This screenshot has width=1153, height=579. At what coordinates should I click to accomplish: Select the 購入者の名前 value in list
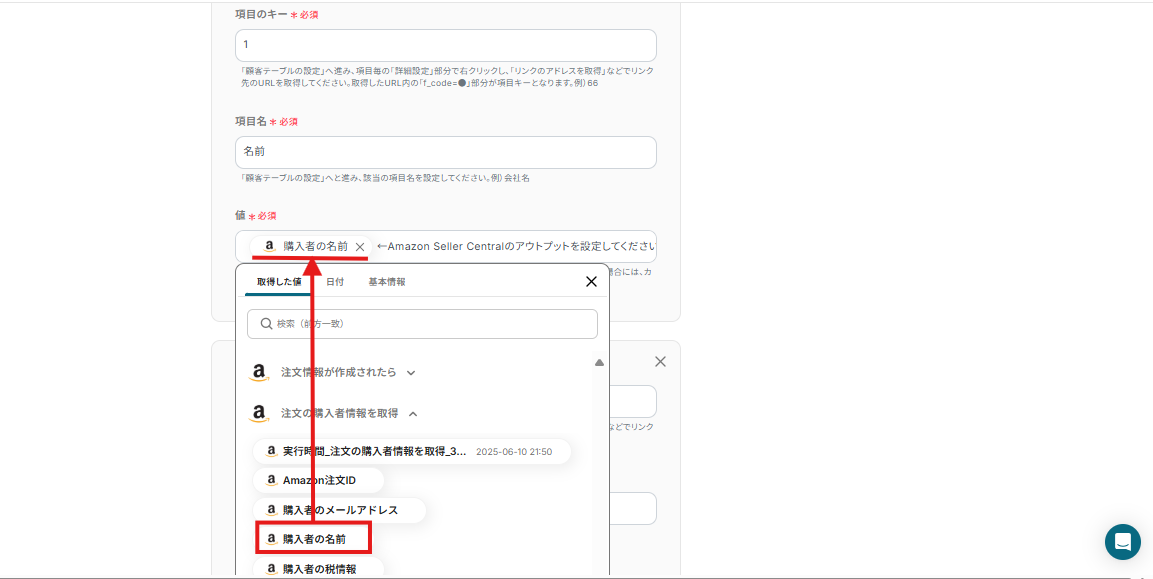click(x=313, y=539)
